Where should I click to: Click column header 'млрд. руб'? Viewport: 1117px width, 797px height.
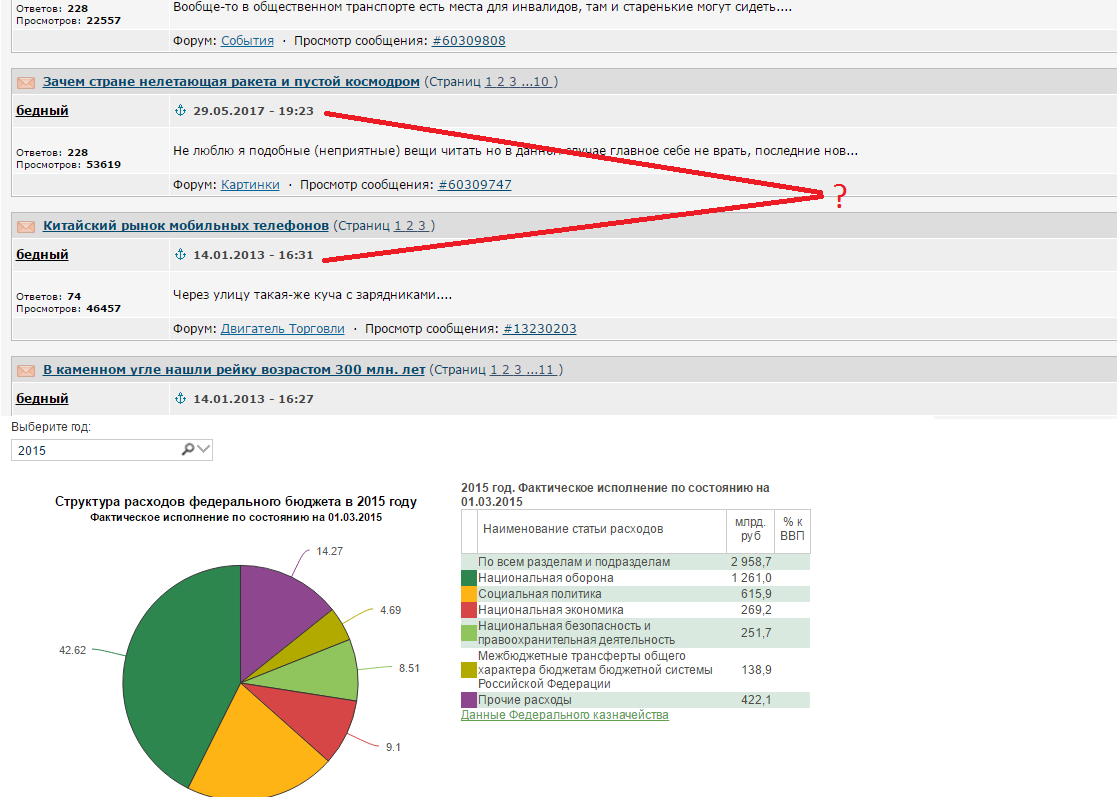(750, 529)
